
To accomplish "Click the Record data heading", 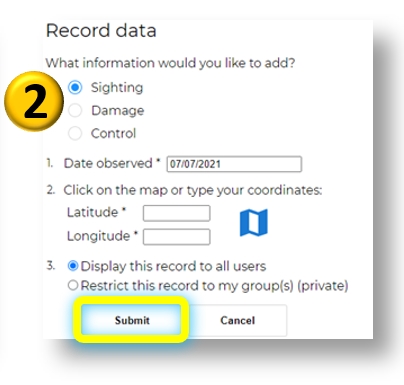I will point(101,31).
